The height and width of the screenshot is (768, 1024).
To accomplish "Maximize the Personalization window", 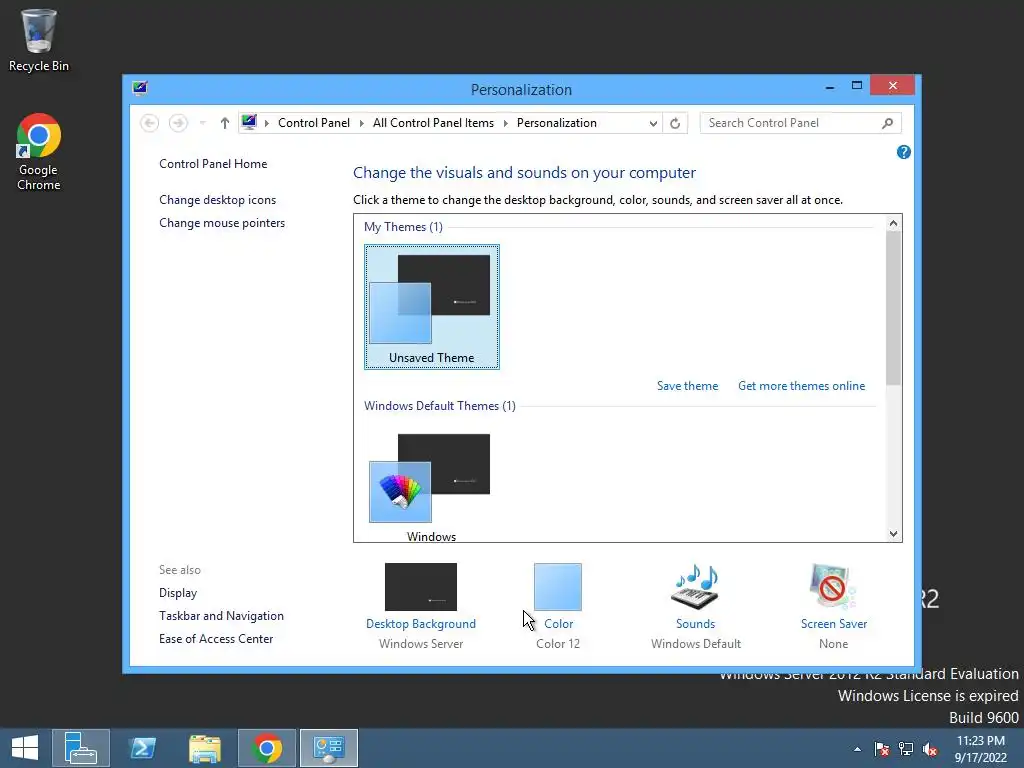I will pyautogui.click(x=857, y=86).
